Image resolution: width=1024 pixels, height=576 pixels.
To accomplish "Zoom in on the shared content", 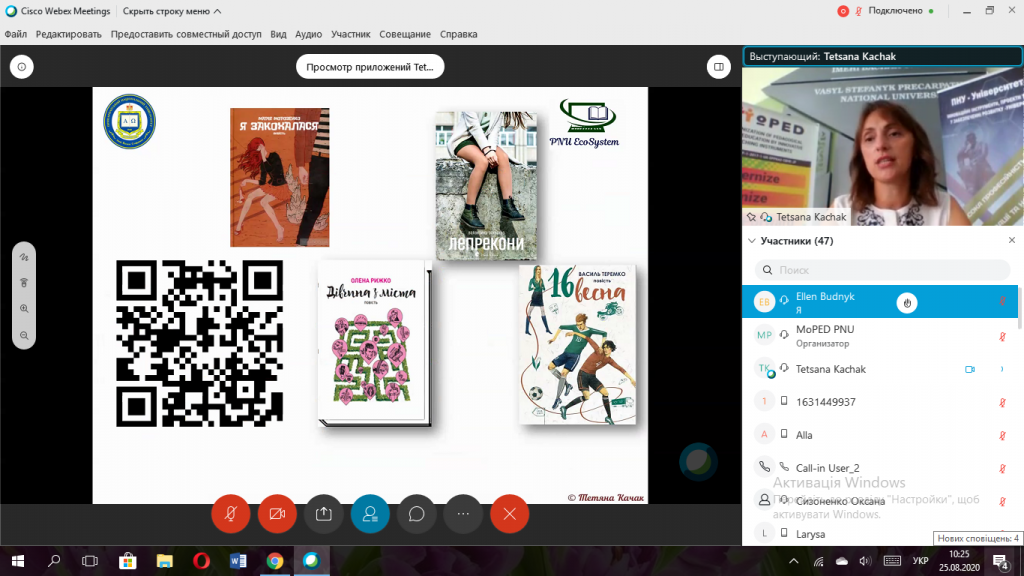I will pos(24,309).
